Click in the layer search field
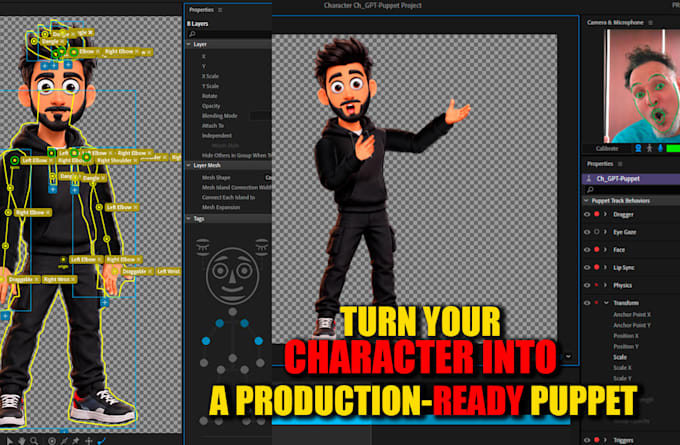This screenshot has width=680, height=445. (229, 34)
